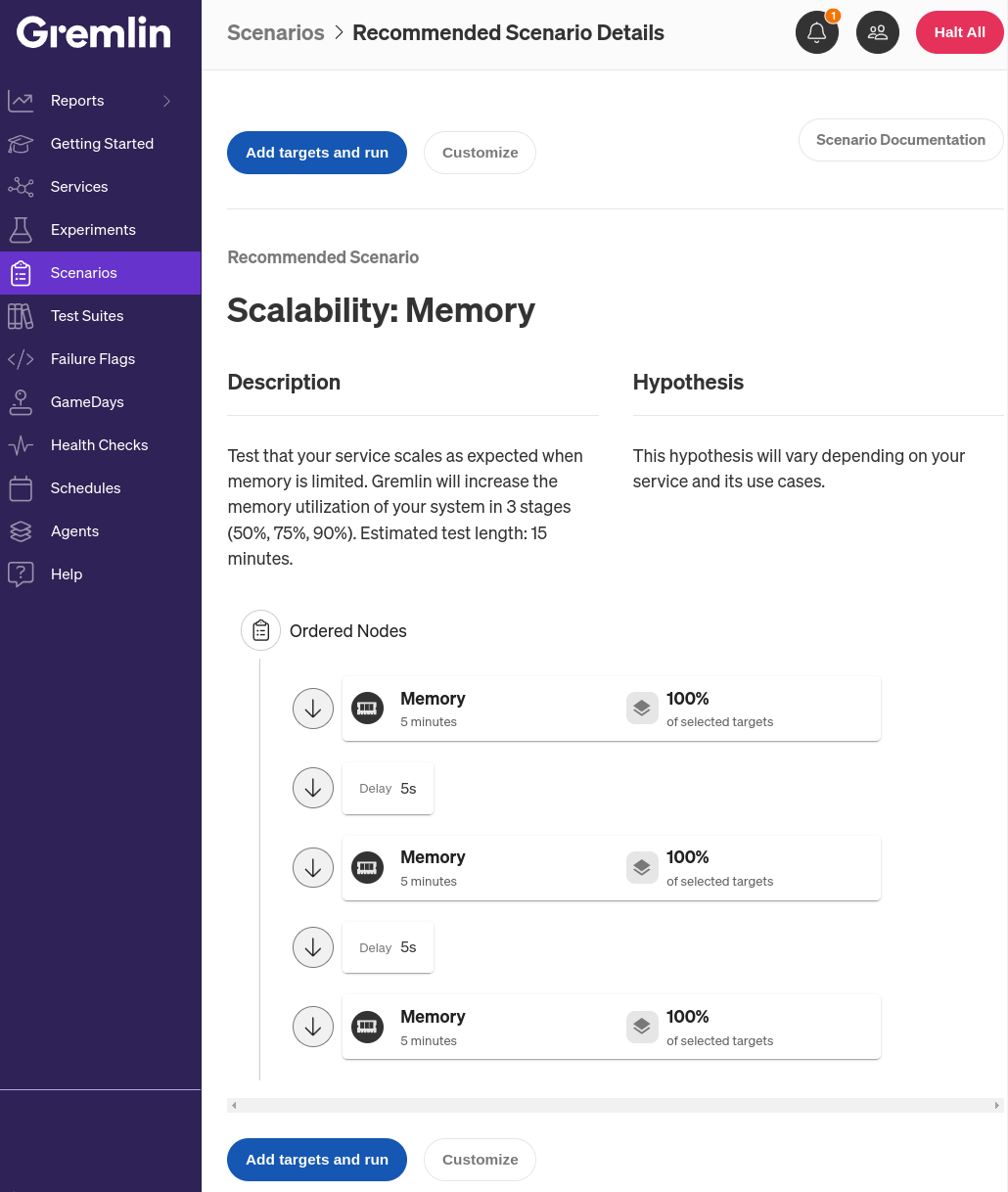Click the Scalability: Memory heading
Image resolution: width=1008 pixels, height=1192 pixels.
pyautogui.click(x=382, y=310)
